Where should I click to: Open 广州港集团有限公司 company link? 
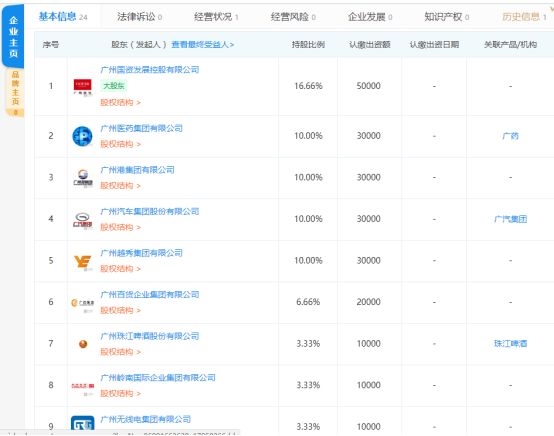[137, 170]
